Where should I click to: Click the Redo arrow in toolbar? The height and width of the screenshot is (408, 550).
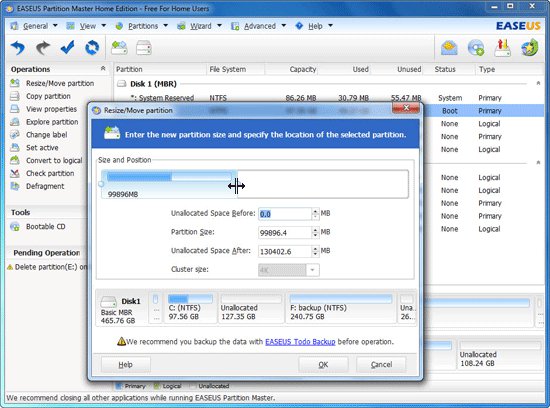coord(43,47)
